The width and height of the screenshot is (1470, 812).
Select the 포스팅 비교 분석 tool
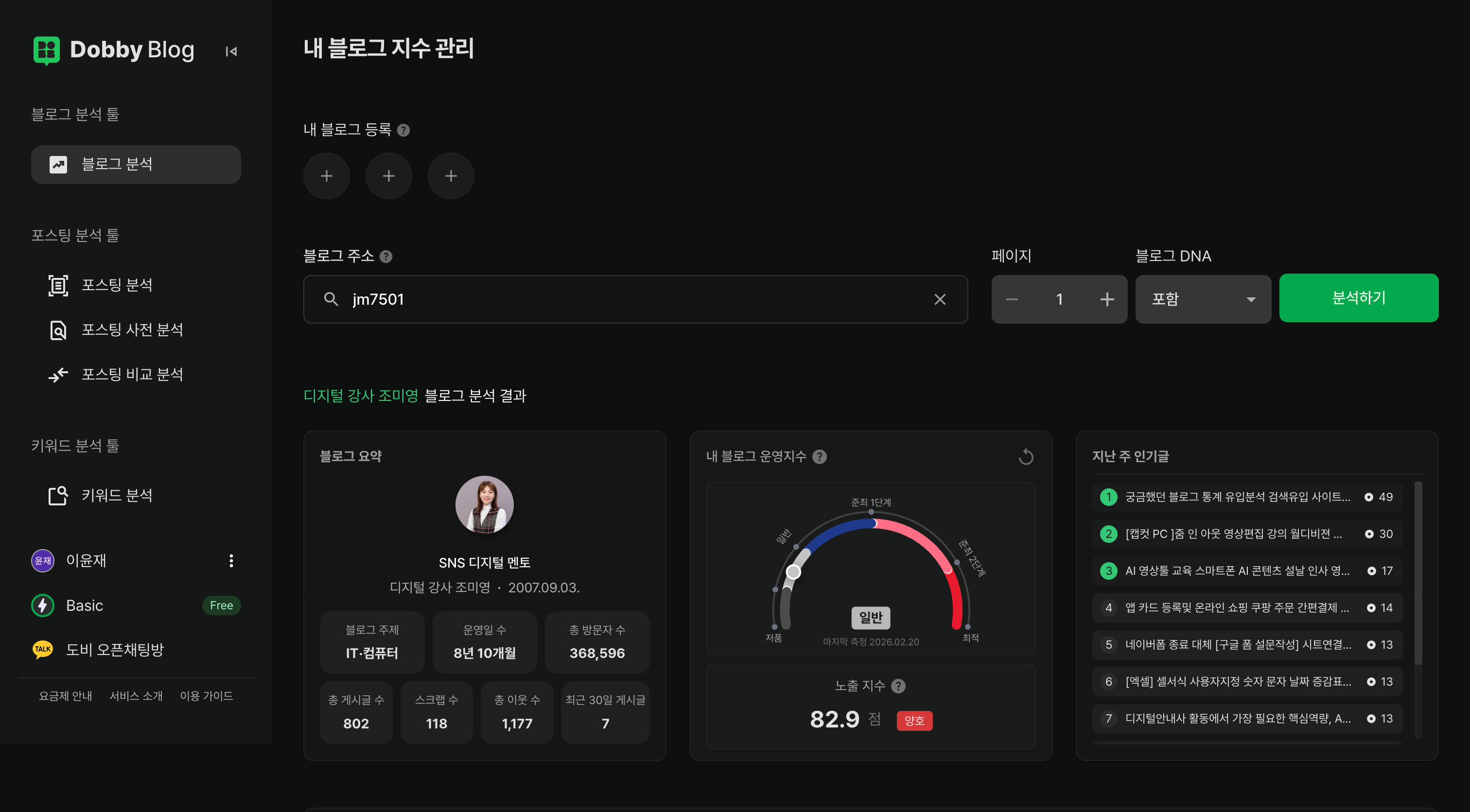point(132,374)
